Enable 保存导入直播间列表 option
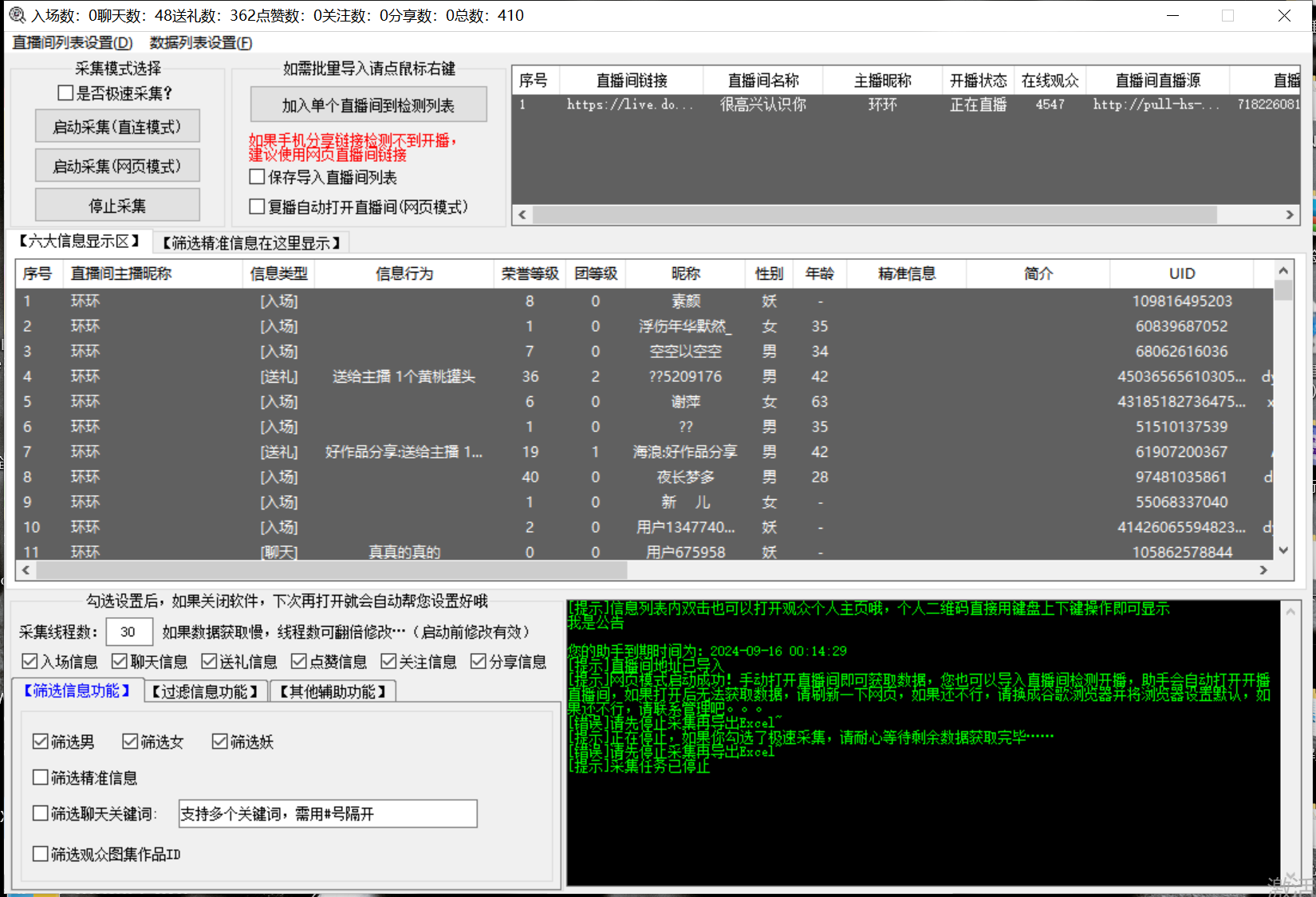This screenshot has height=897, width=1316. [x=256, y=176]
